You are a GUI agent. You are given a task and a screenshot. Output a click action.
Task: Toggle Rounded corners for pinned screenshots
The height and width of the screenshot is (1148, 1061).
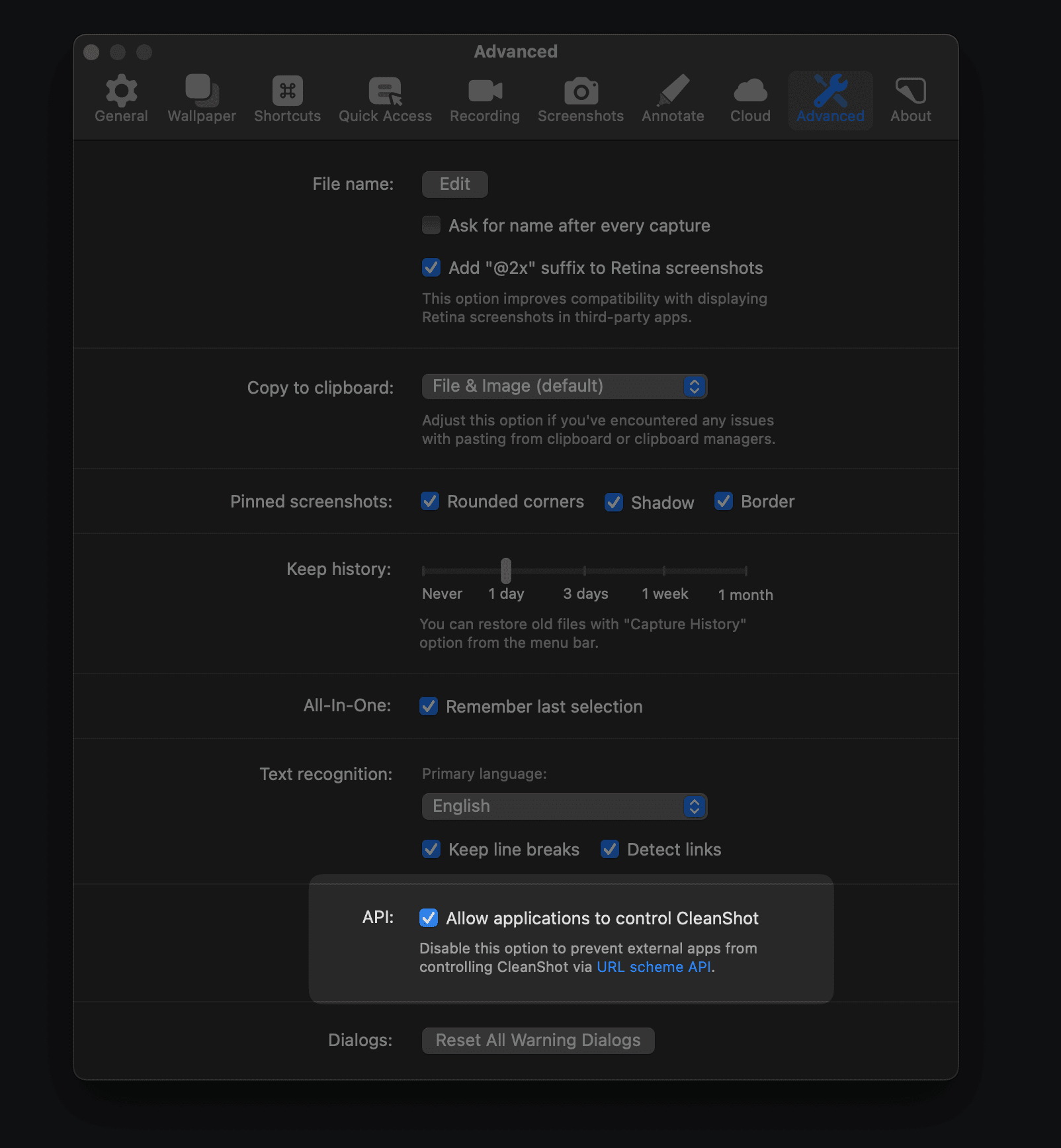click(430, 501)
